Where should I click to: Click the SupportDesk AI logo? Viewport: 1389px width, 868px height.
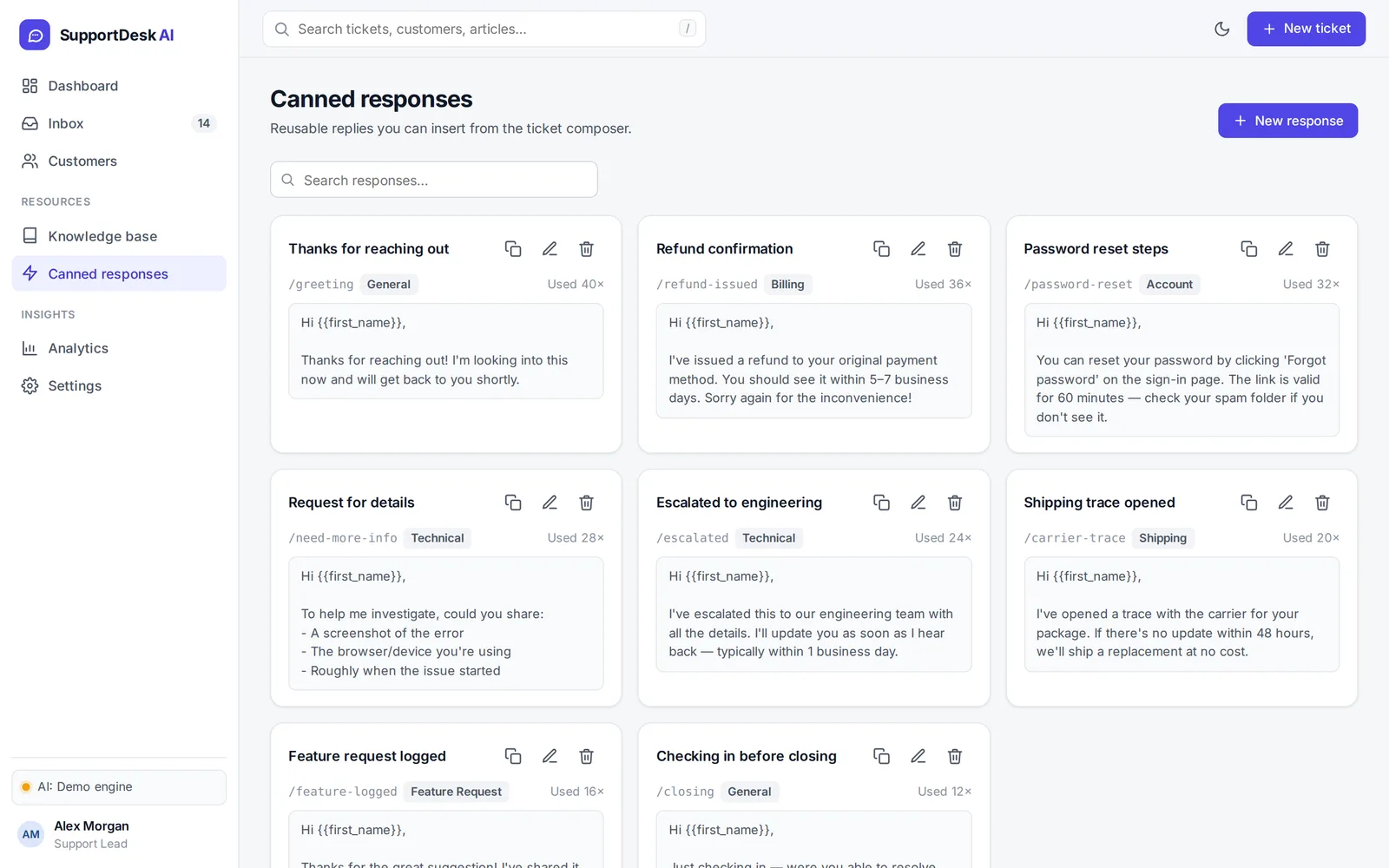(x=96, y=35)
